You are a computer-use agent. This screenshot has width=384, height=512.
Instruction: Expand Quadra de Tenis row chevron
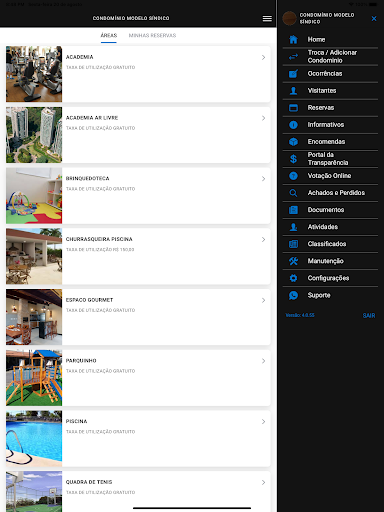point(263,482)
